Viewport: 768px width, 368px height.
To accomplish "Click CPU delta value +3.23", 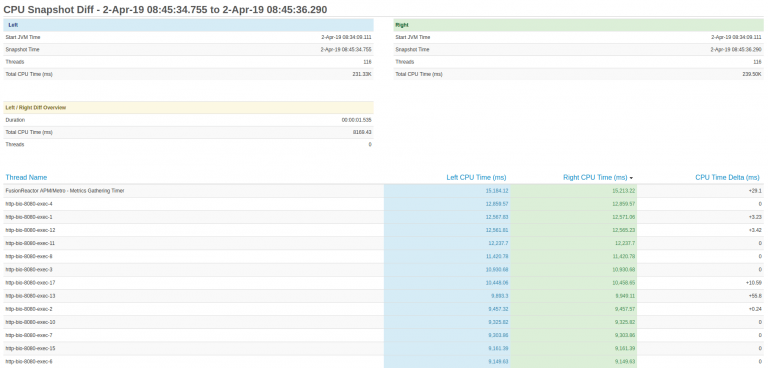I will pyautogui.click(x=756, y=217).
